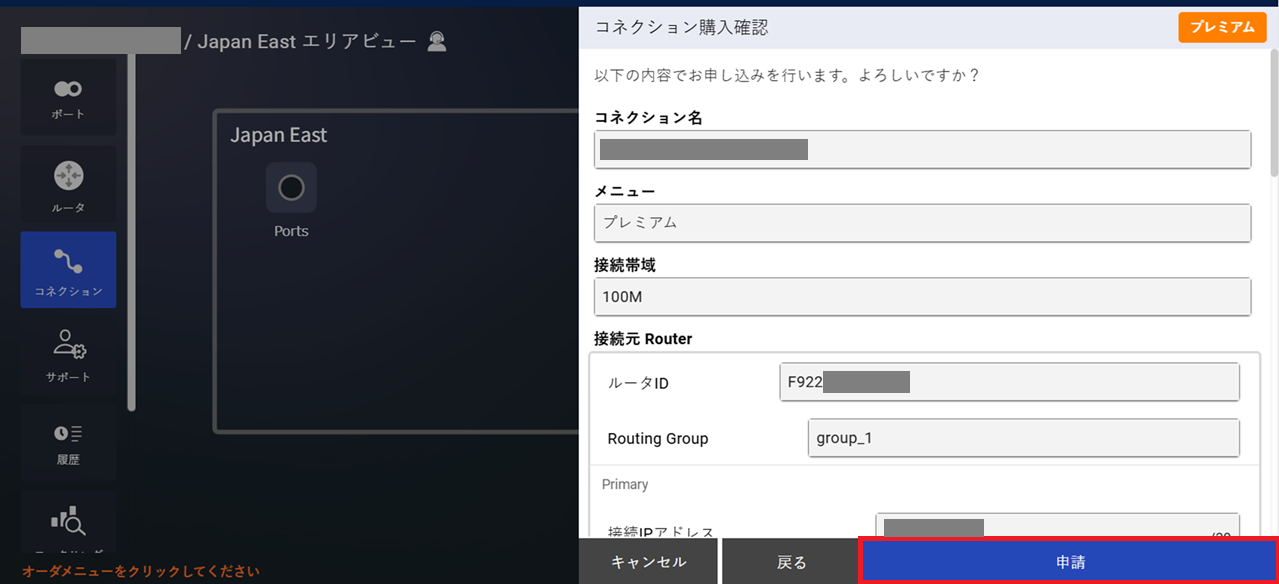Click the Japan East area title
The image size is (1279, 584).
click(x=279, y=135)
